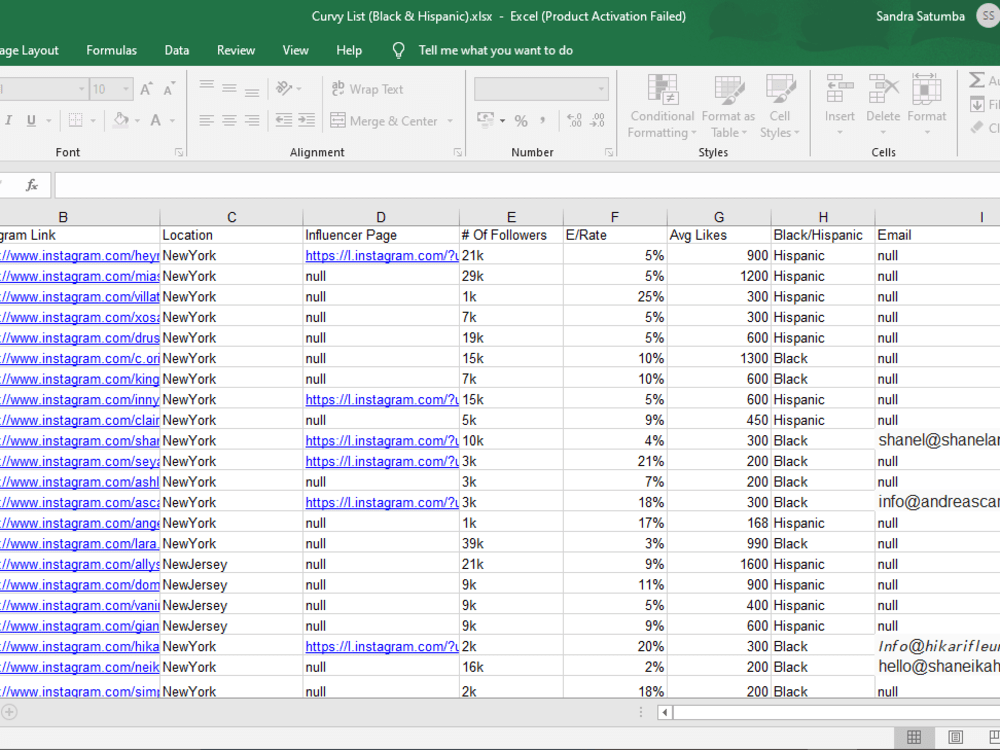
Task: Align cell text right
Action: pos(253,121)
